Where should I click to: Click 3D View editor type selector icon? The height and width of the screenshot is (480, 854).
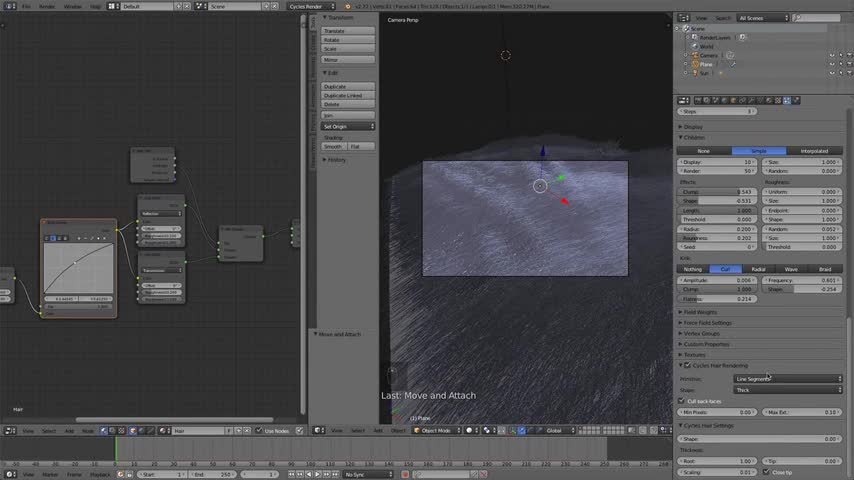pyautogui.click(x=319, y=430)
